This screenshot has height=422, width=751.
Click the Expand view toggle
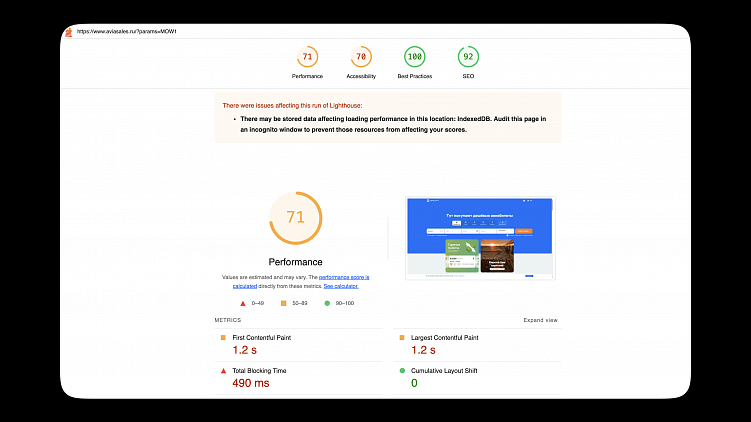point(540,320)
